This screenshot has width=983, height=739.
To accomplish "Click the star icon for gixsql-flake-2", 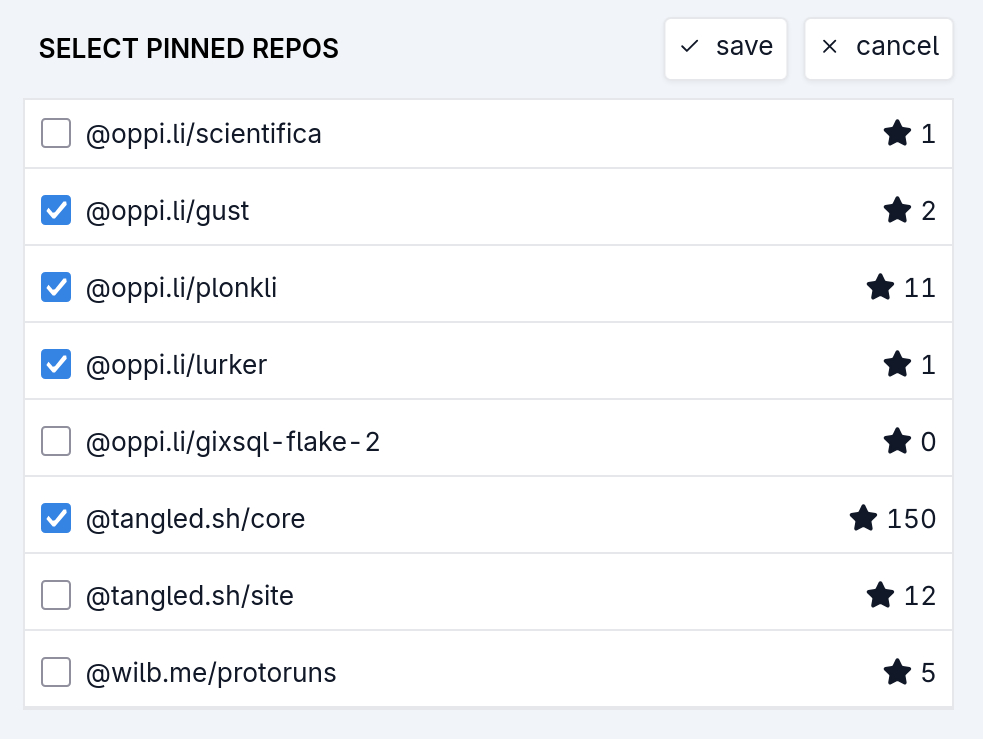I will (897, 441).
